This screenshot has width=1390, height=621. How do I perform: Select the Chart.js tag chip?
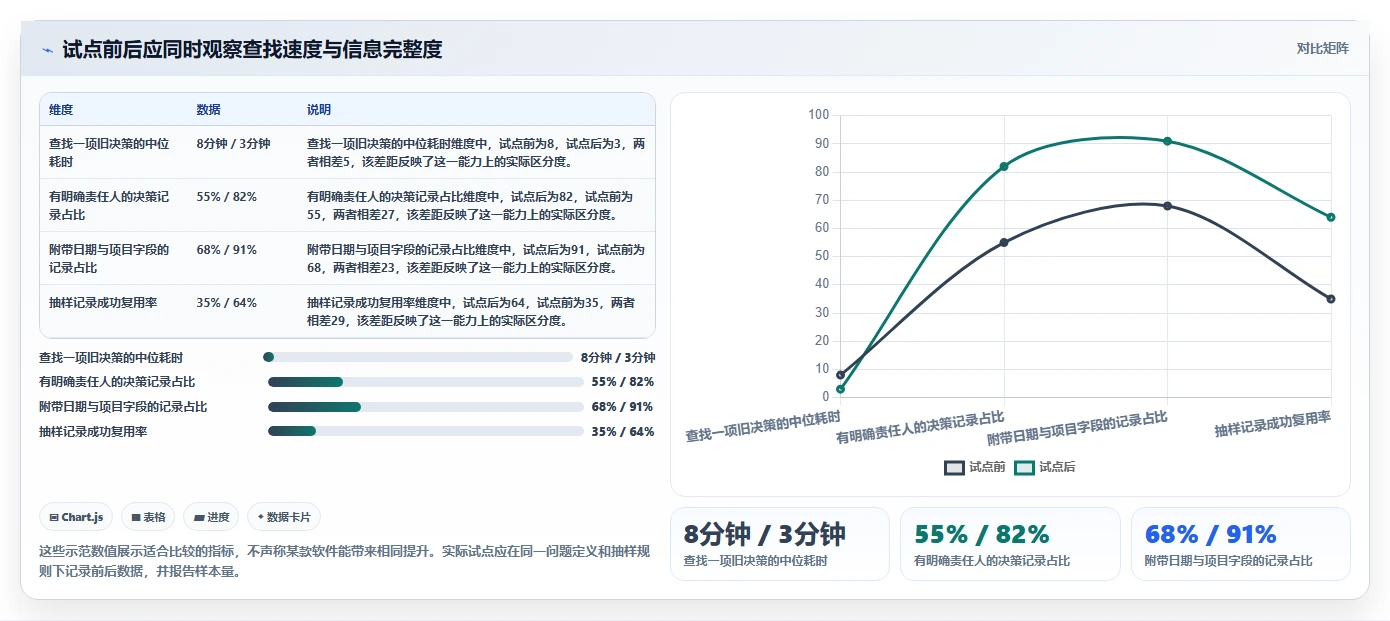(x=76, y=517)
